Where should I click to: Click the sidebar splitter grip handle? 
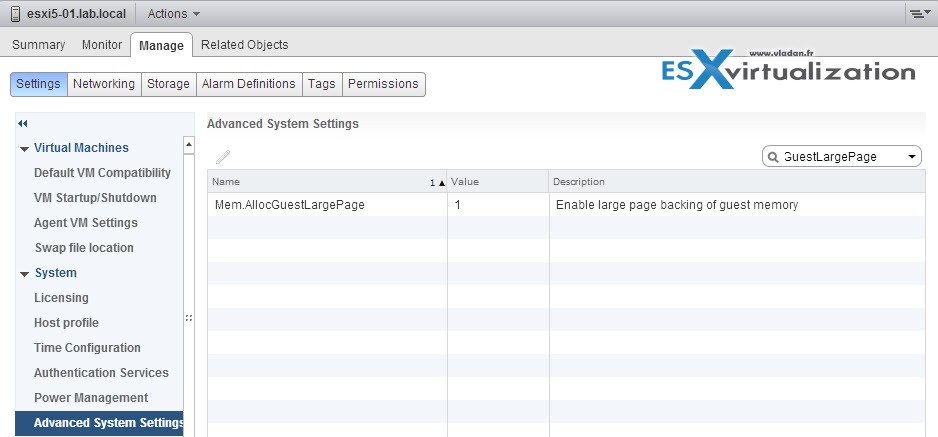pyautogui.click(x=189, y=318)
